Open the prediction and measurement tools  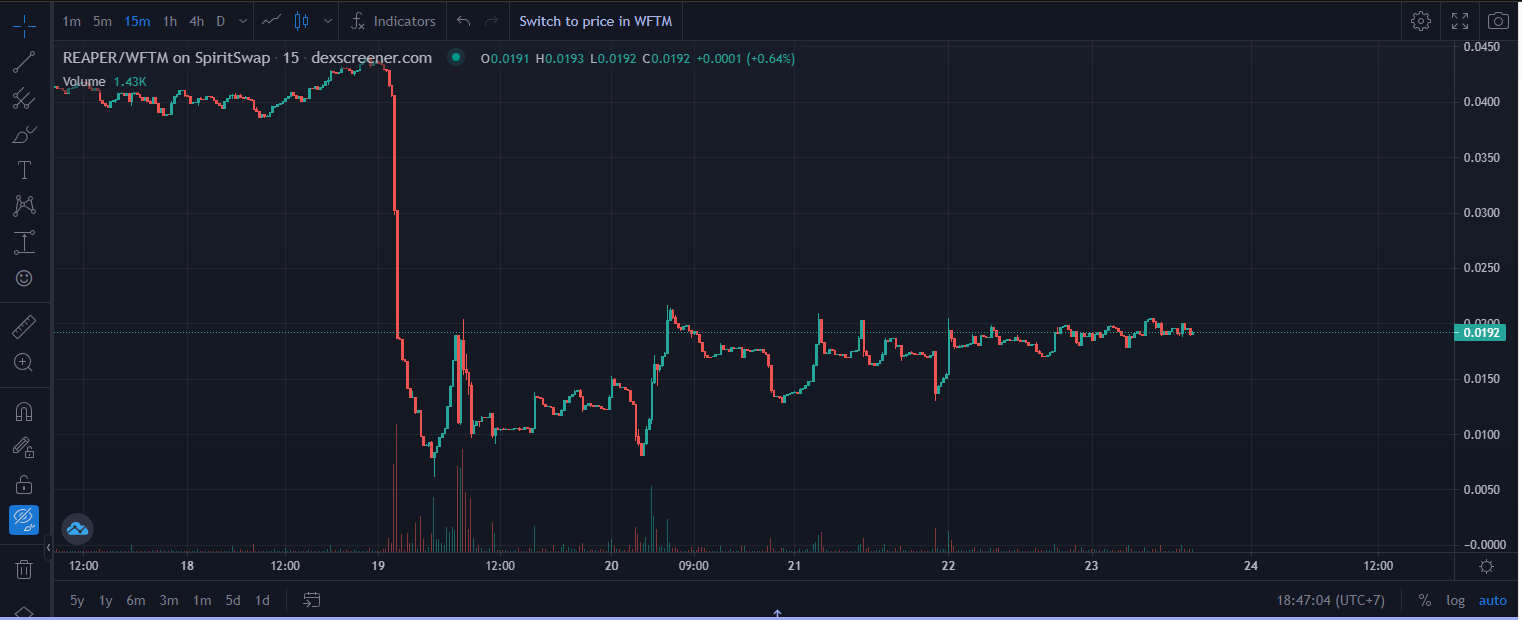click(24, 242)
